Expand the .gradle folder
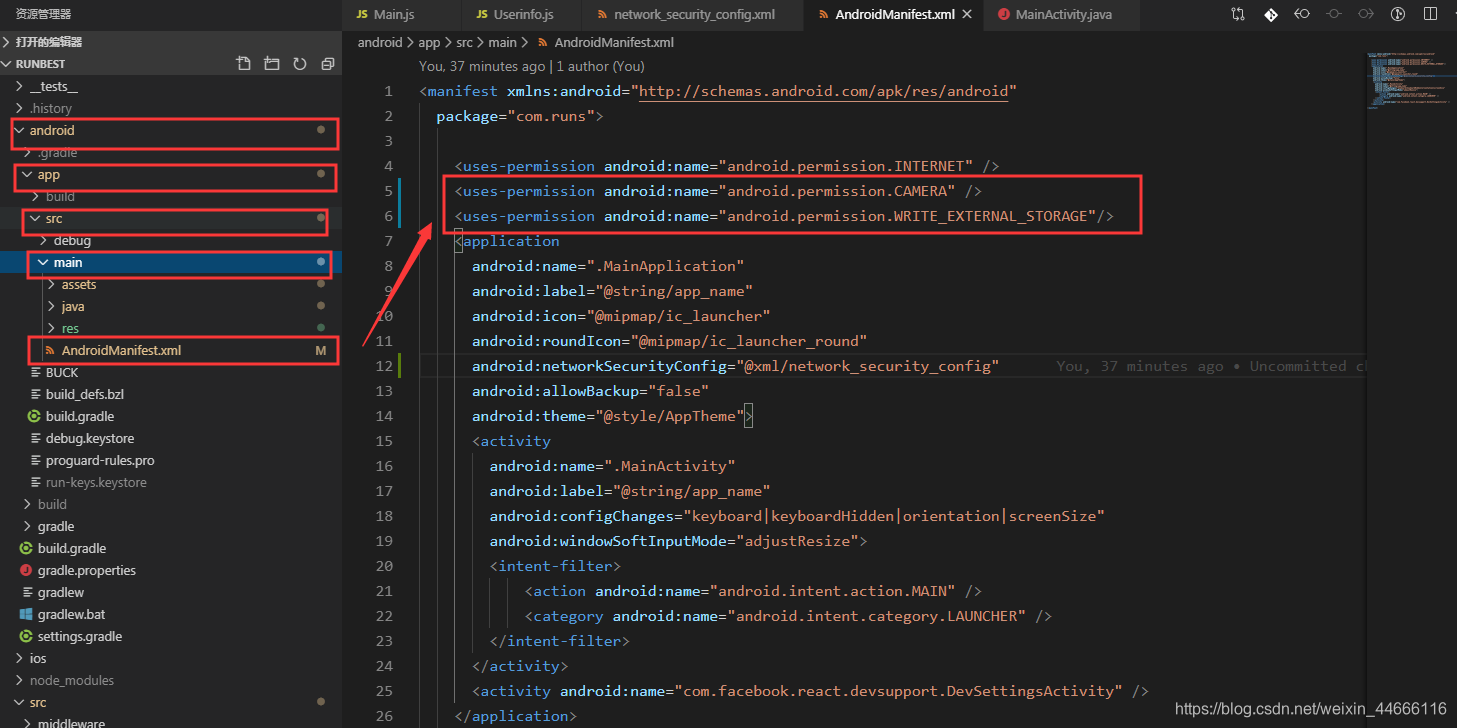 point(27,152)
